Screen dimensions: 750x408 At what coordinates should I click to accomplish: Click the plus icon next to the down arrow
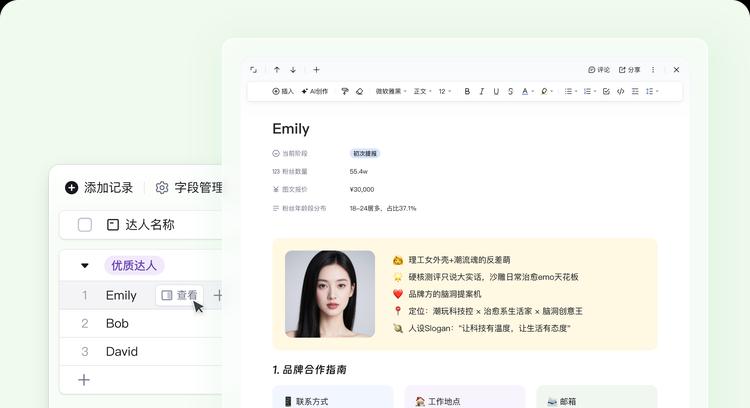(316, 70)
